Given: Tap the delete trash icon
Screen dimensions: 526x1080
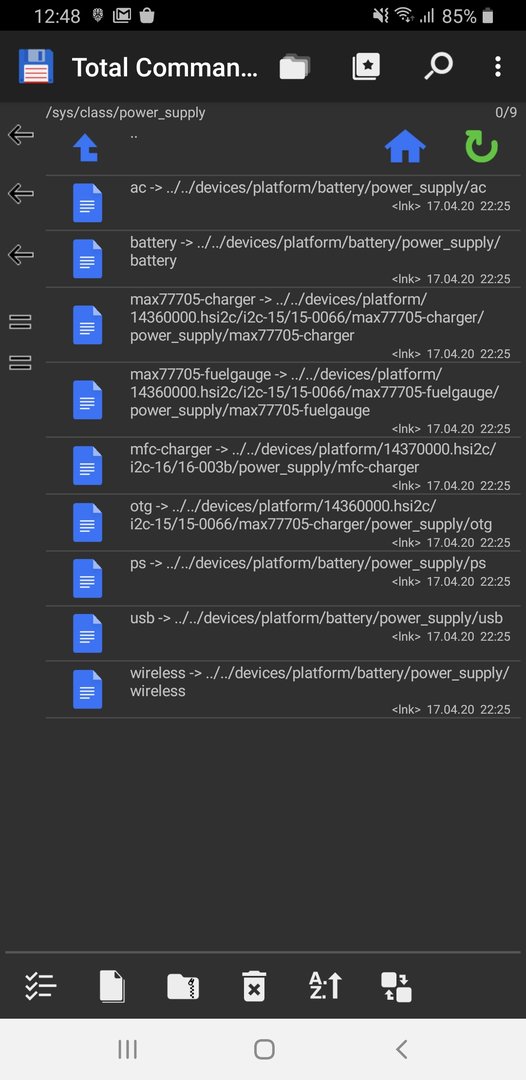Looking at the screenshot, I should tap(254, 986).
